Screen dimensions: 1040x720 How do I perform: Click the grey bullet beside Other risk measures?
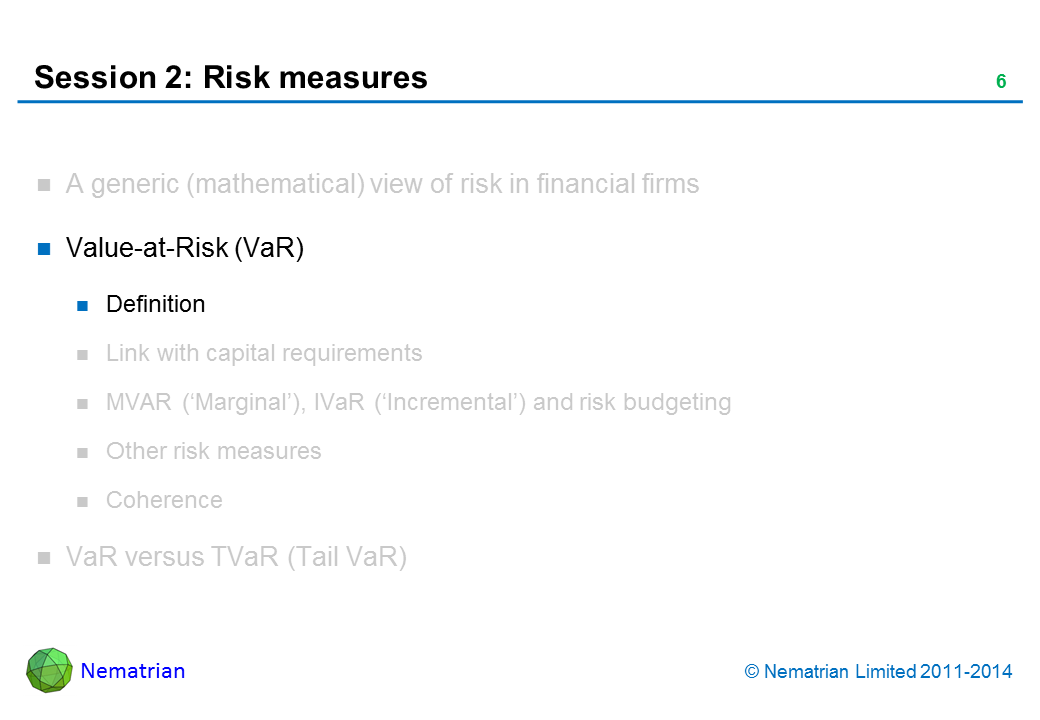84,452
